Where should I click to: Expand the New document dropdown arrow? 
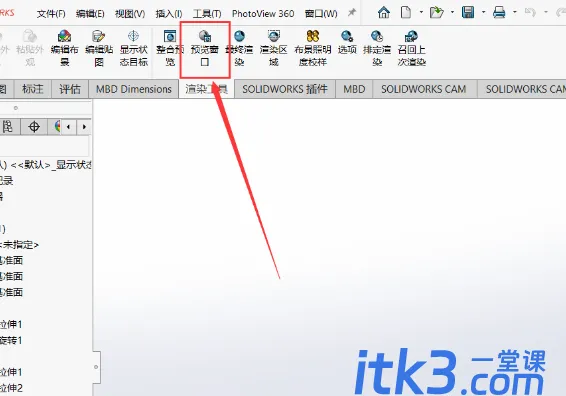pos(421,12)
